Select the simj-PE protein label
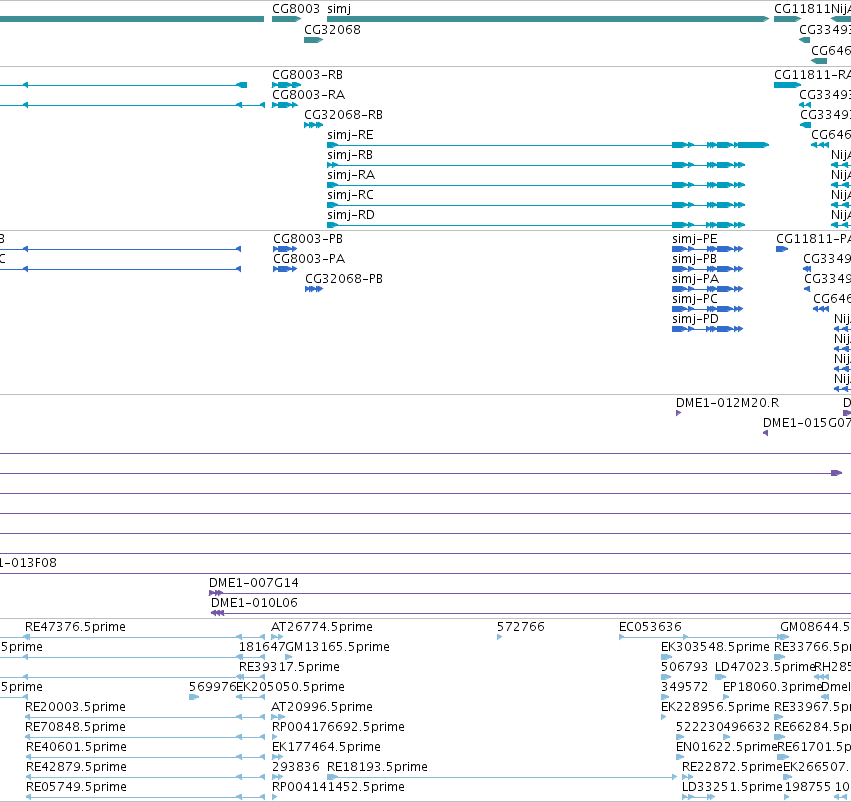 point(695,239)
